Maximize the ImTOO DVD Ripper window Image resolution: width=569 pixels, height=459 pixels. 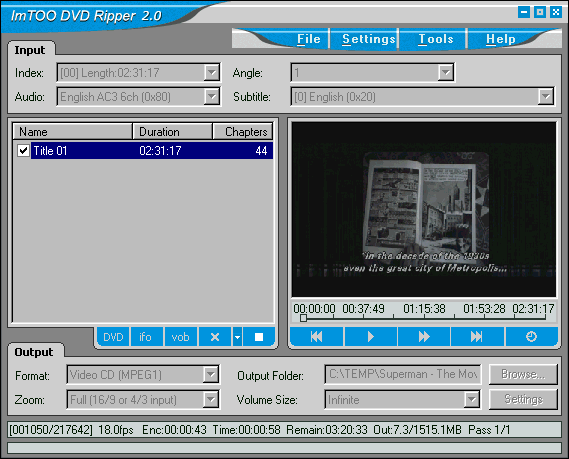point(540,12)
